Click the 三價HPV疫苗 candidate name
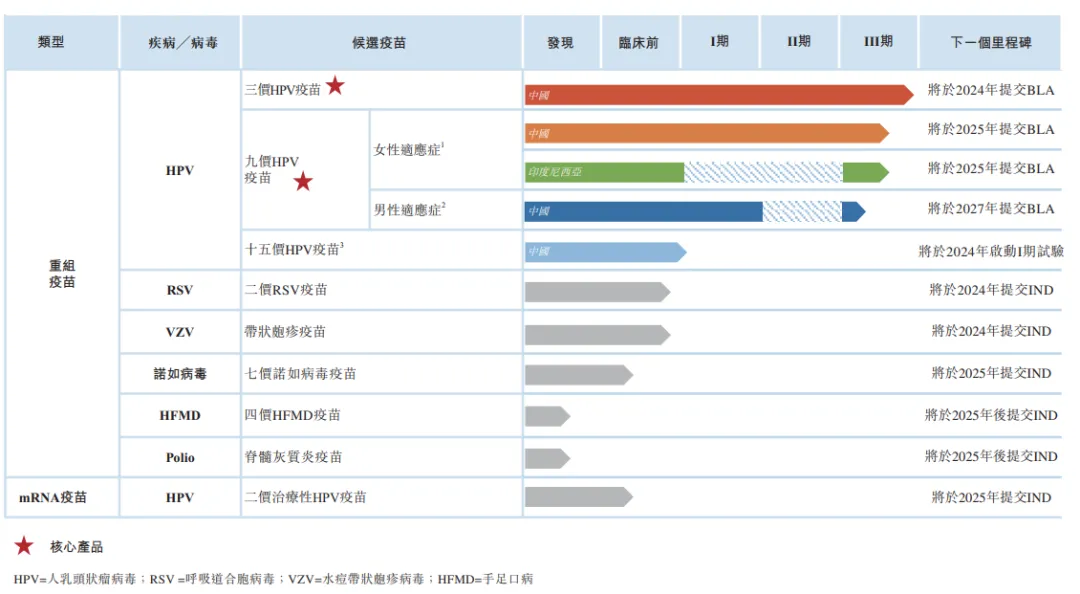Image resolution: width=1080 pixels, height=594 pixels. coord(283,90)
